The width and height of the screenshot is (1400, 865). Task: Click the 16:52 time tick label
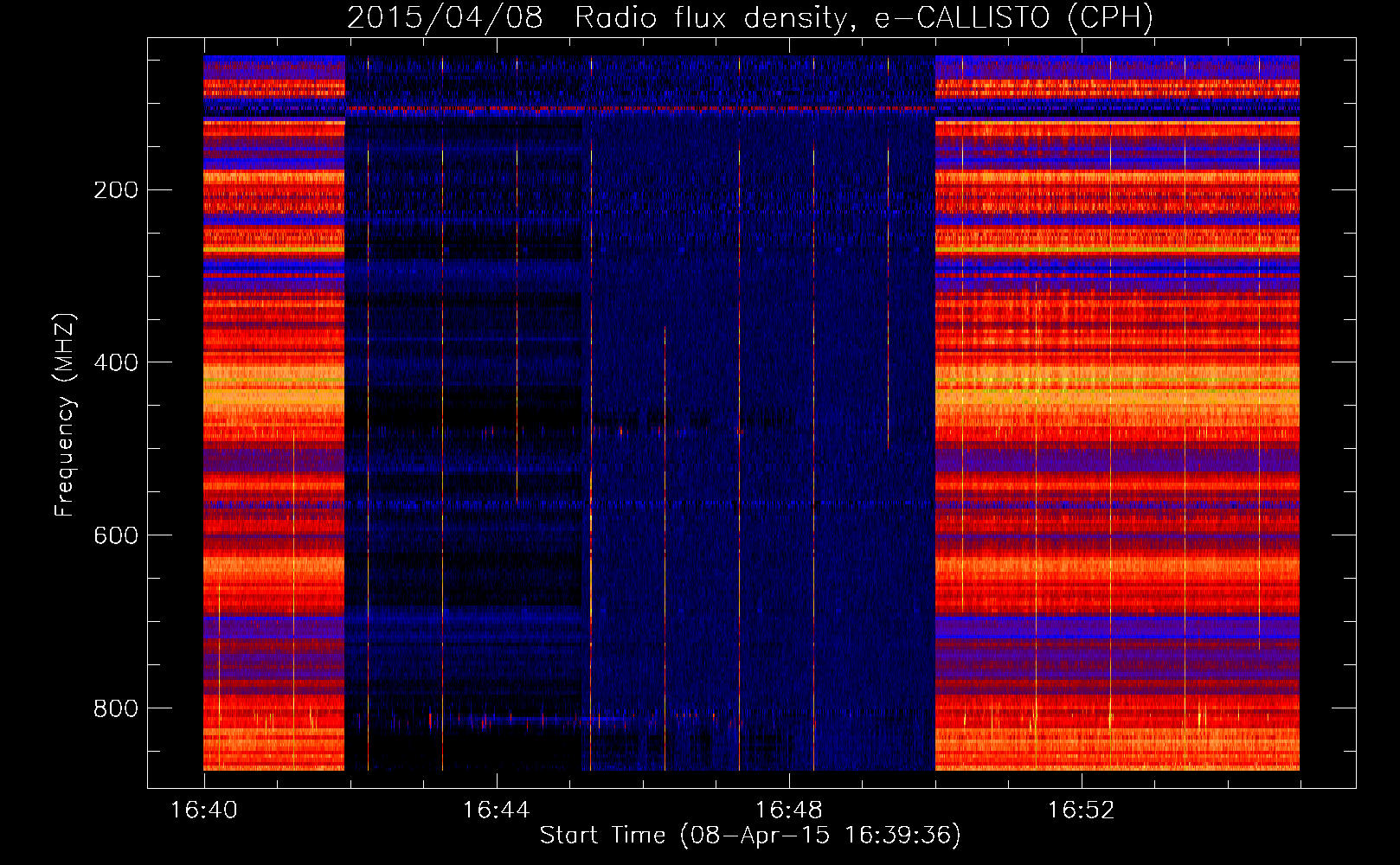point(1081,811)
